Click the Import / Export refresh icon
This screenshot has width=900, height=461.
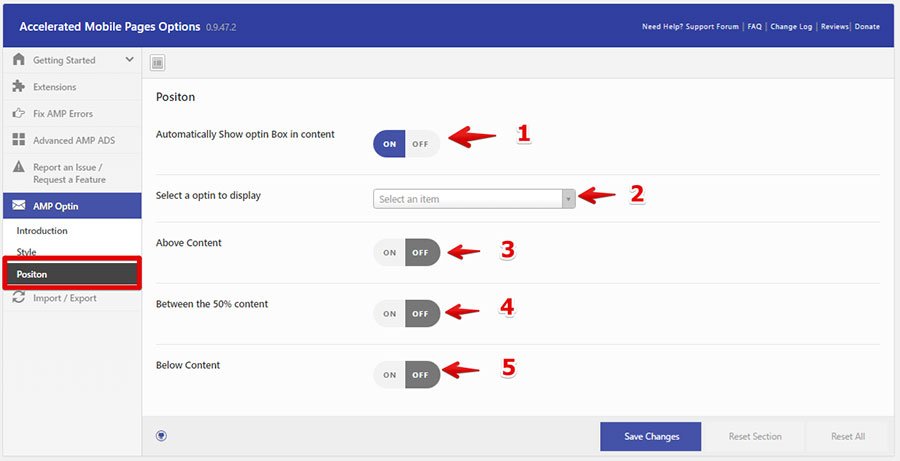(19, 297)
